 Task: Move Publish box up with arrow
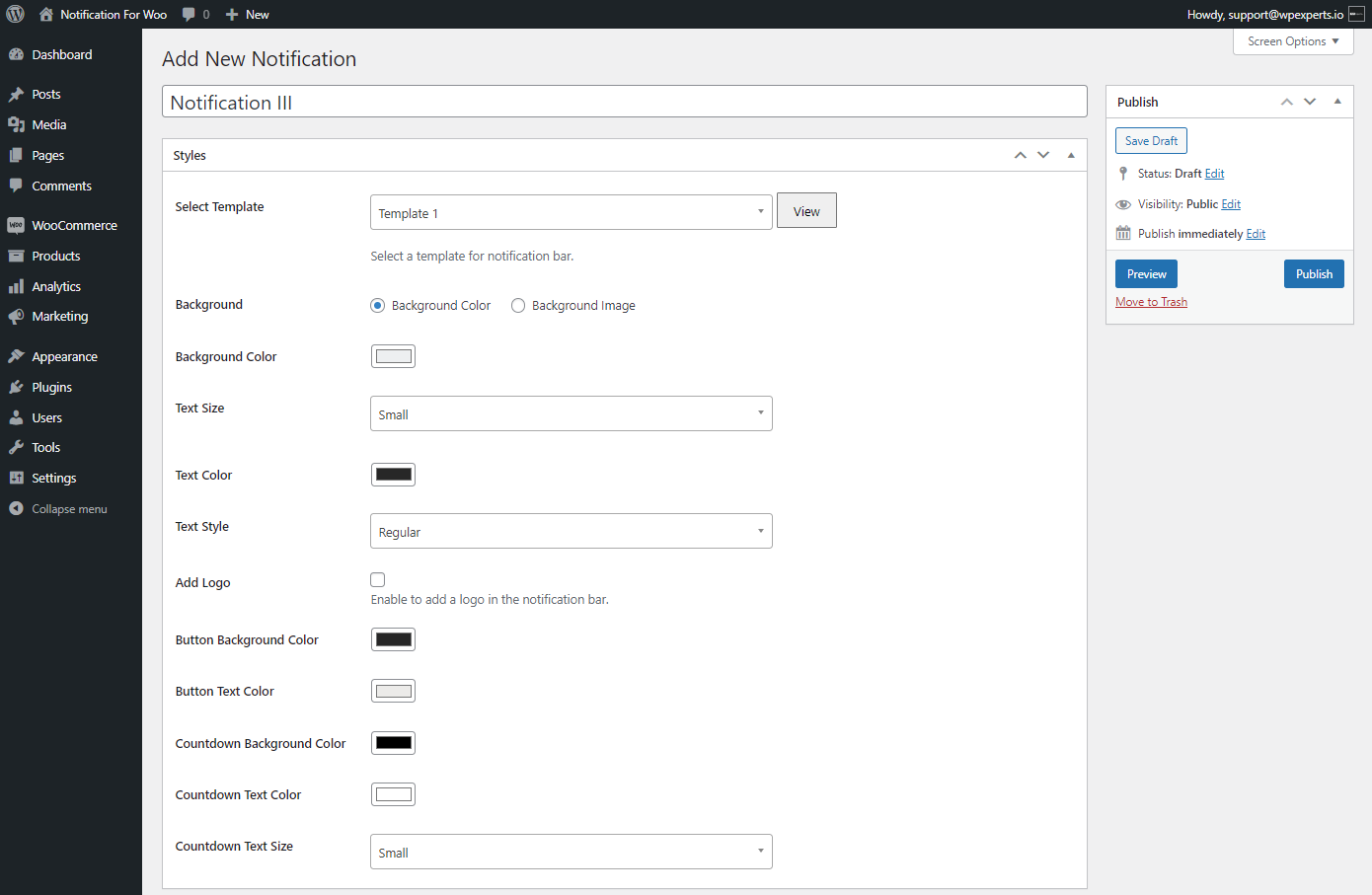click(1287, 102)
